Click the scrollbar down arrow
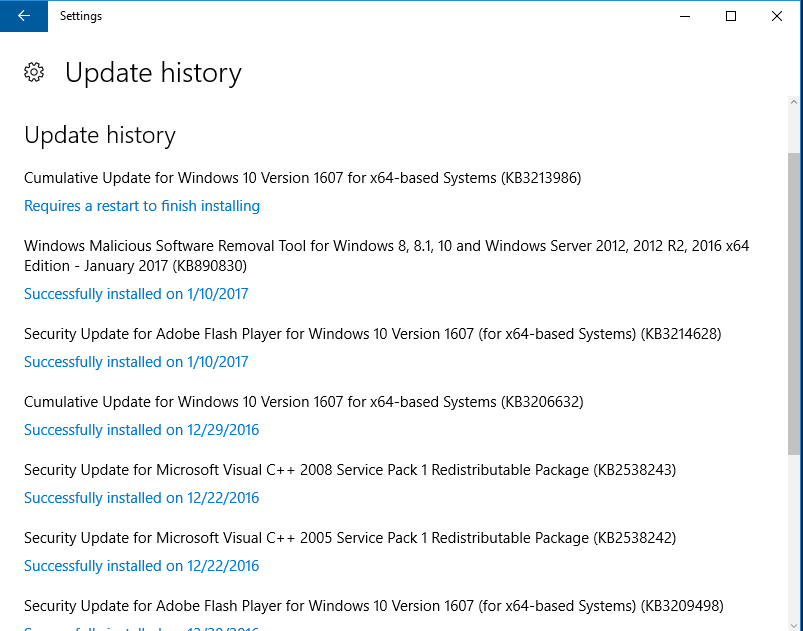 pyautogui.click(x=793, y=624)
